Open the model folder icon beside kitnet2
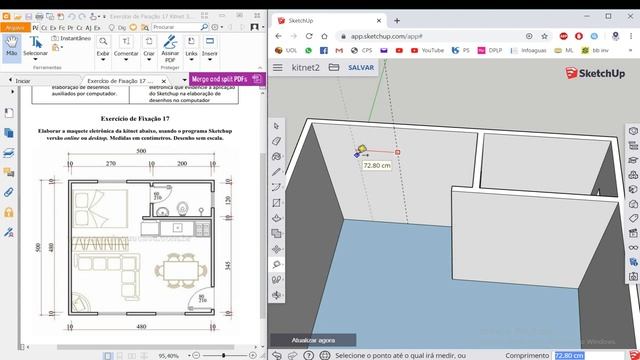 334,67
